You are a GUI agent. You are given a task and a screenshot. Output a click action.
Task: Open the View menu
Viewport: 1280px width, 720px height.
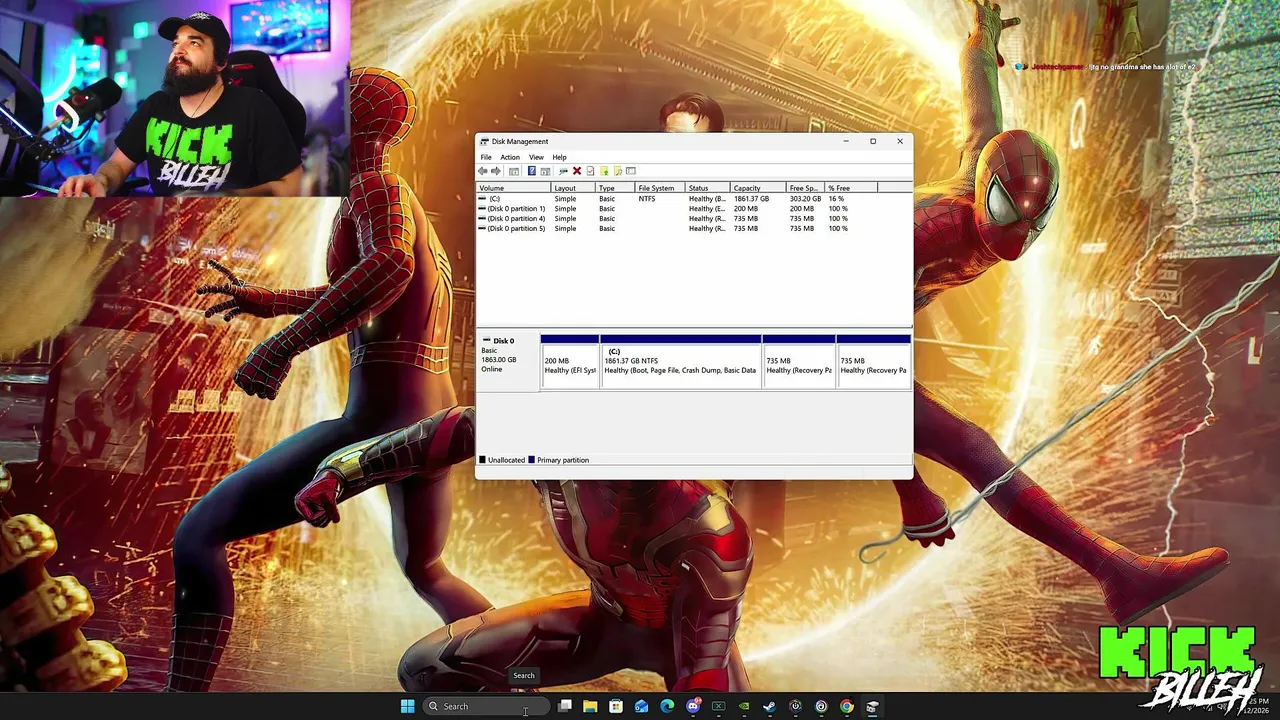pos(536,157)
